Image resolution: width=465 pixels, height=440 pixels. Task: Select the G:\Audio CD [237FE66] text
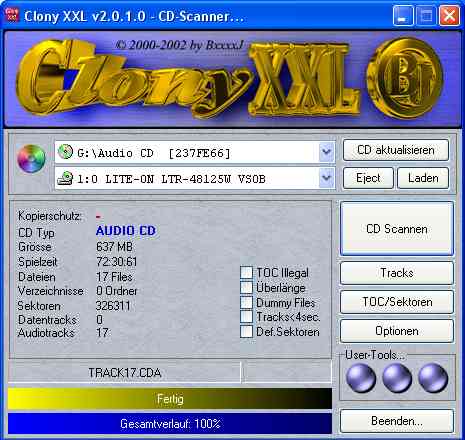pyautogui.click(x=154, y=153)
